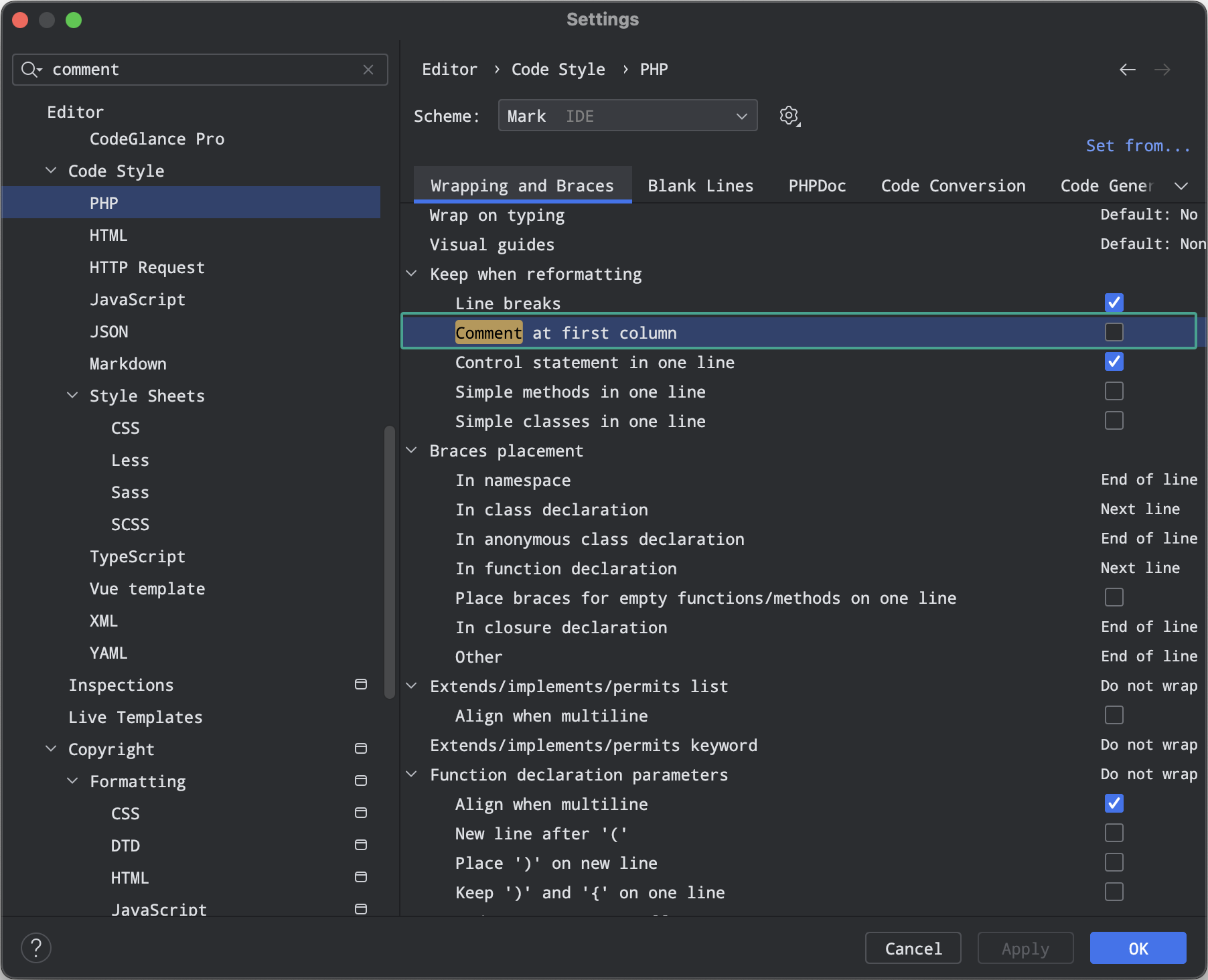
Task: Click the left sidebar scrollbar thumb
Action: coord(390,562)
